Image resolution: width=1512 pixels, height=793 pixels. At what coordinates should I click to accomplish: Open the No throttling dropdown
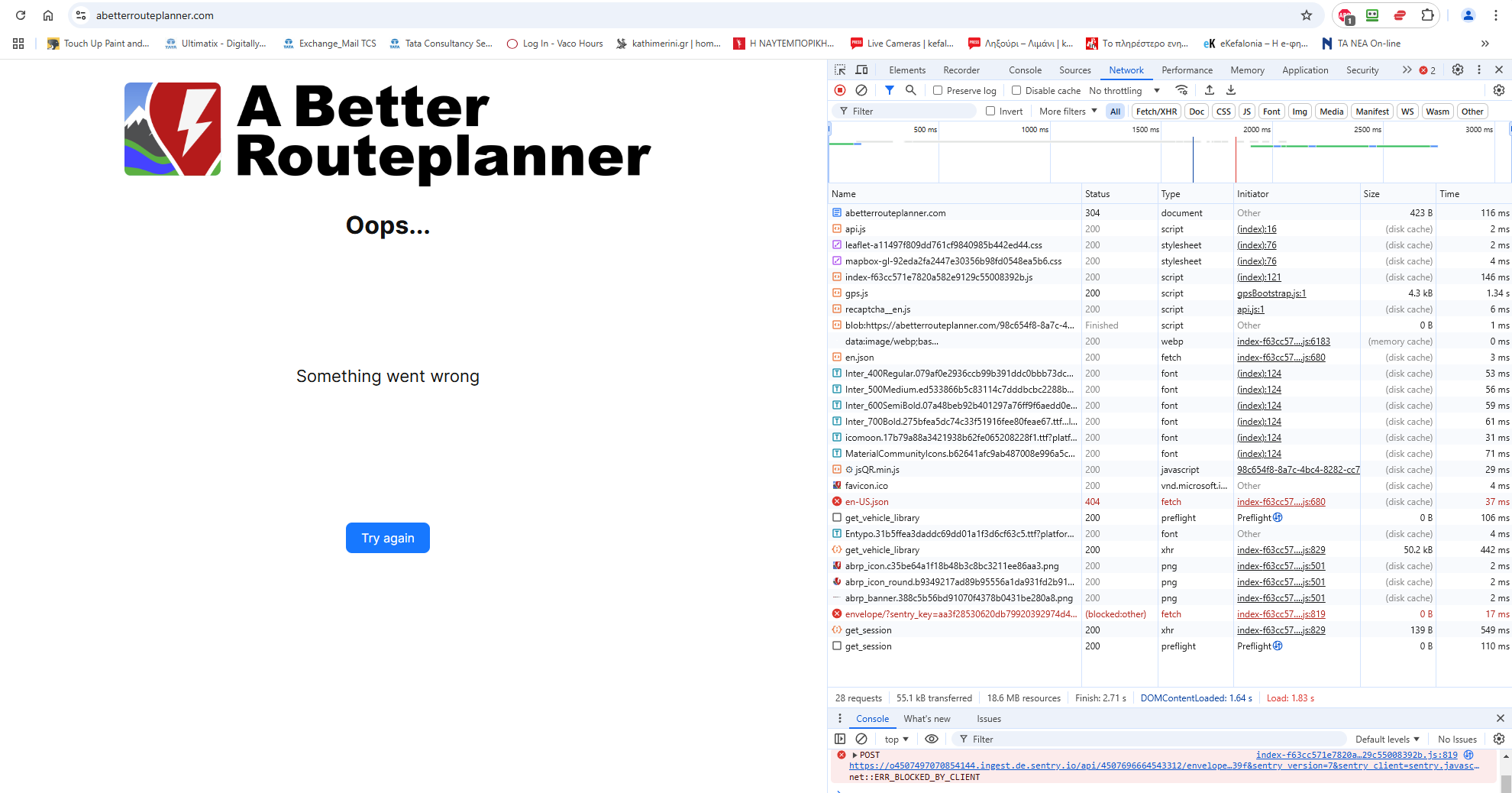(x=1124, y=90)
